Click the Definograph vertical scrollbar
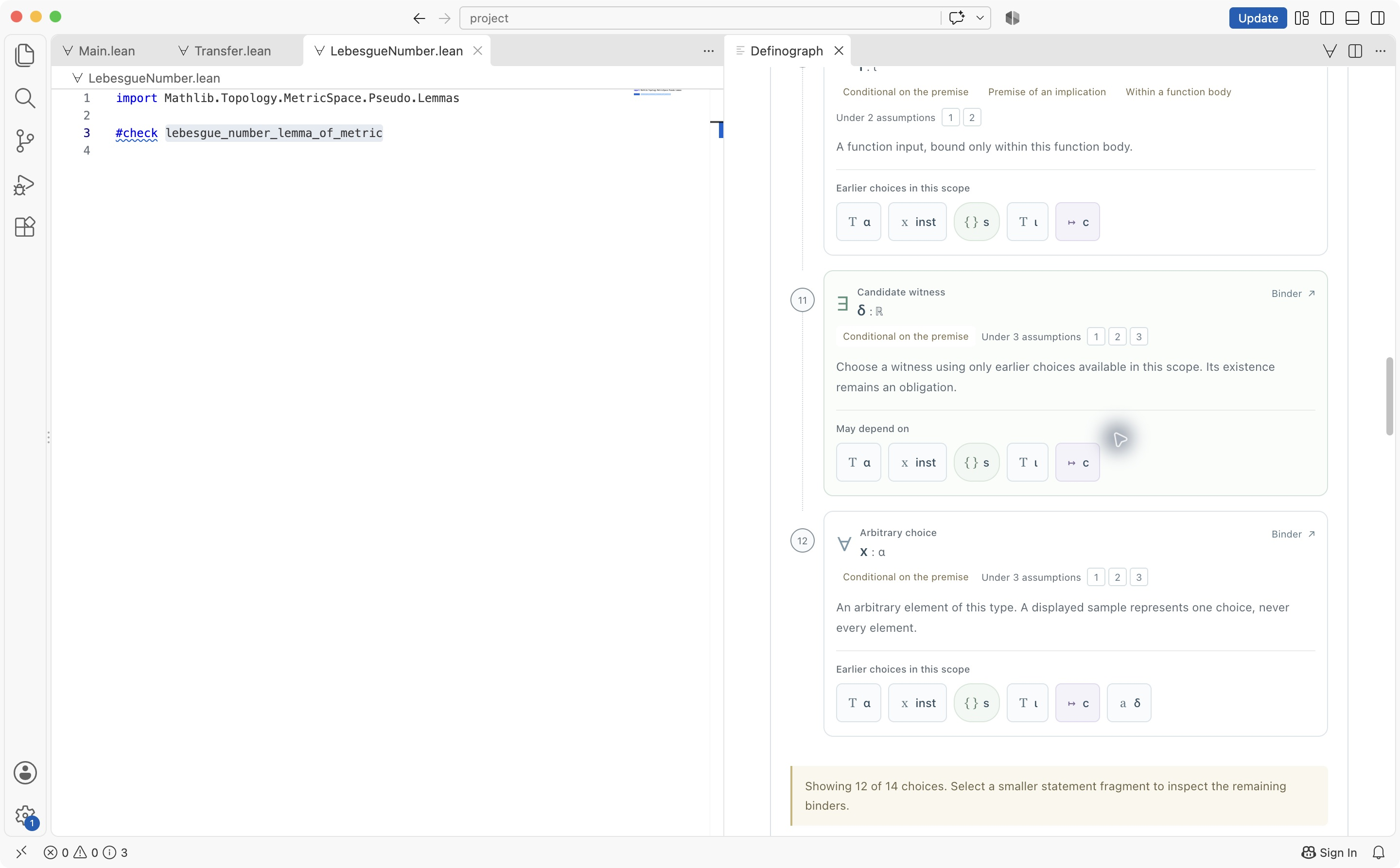 [x=1389, y=396]
